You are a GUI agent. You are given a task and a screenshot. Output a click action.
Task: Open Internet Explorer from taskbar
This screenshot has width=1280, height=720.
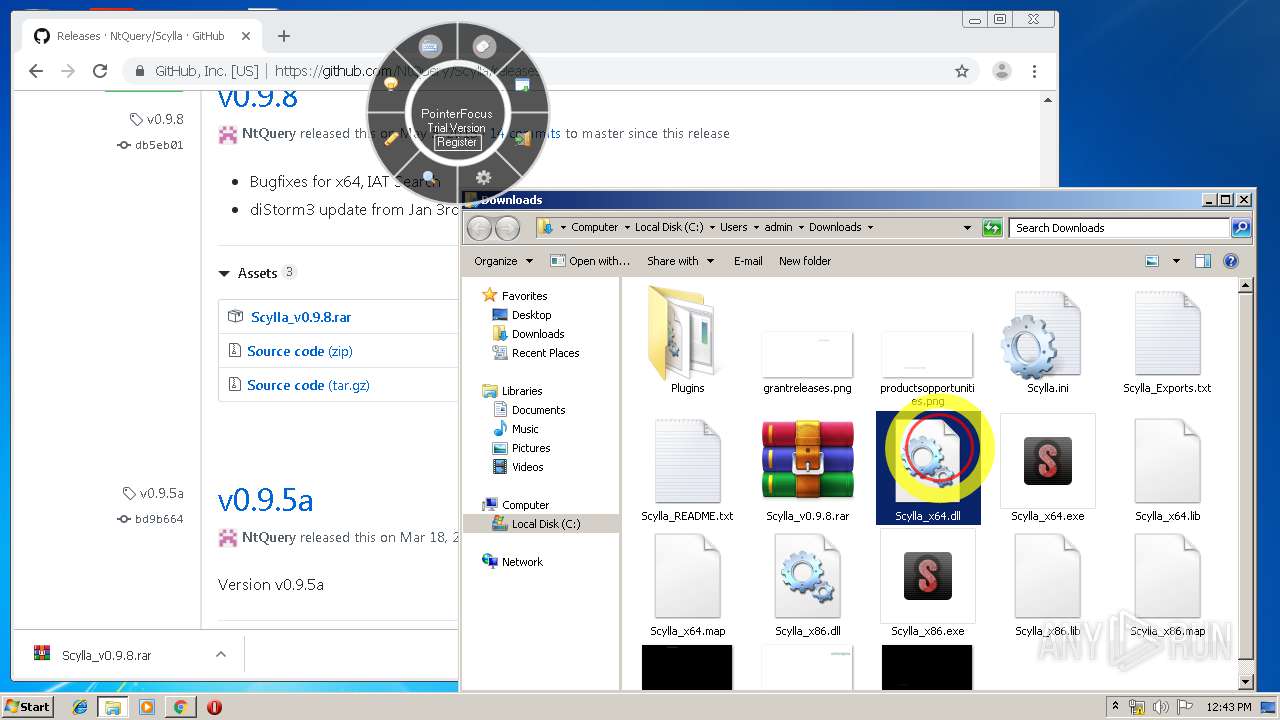click(80, 707)
